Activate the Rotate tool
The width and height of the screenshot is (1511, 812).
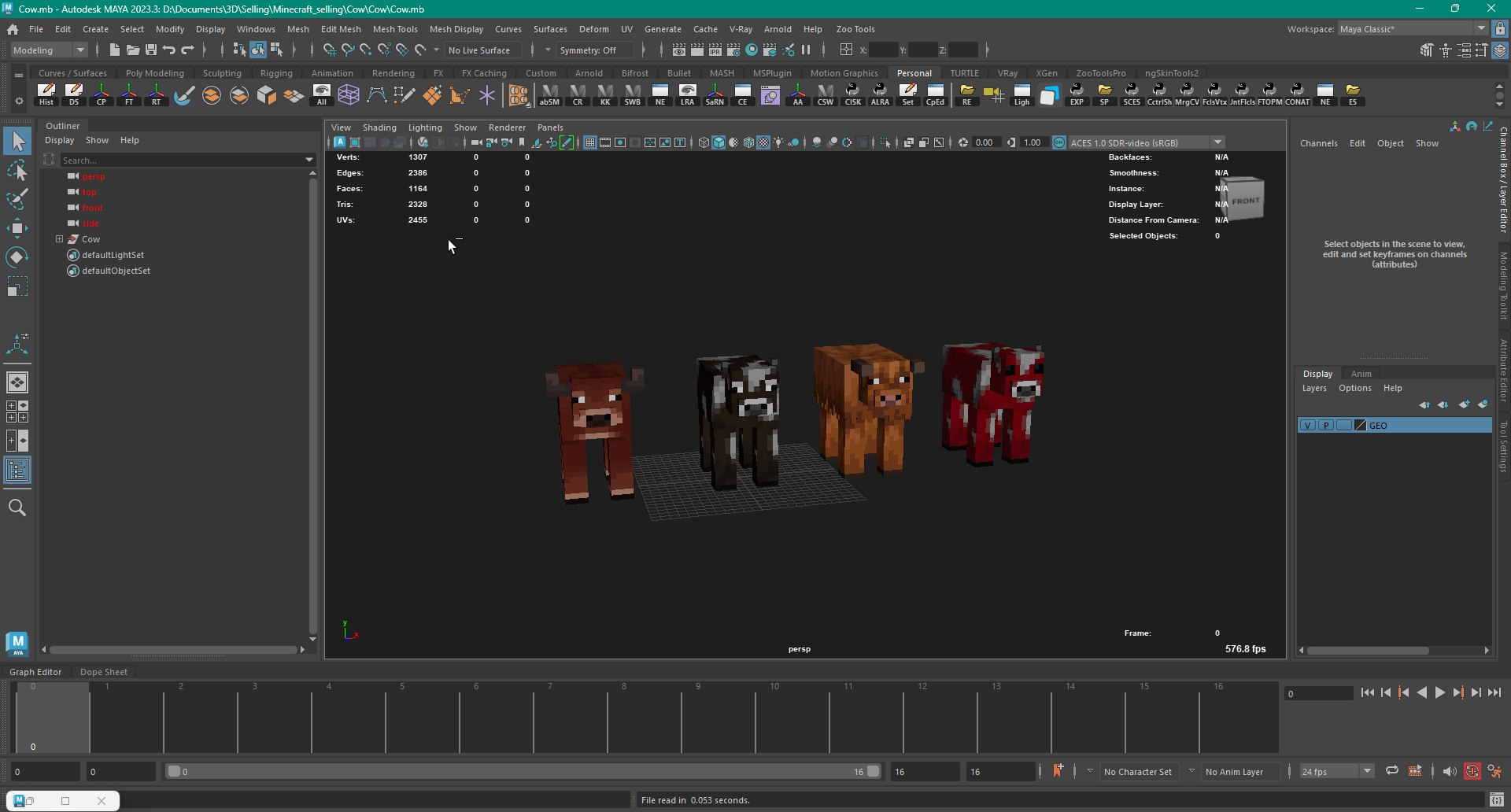(17, 257)
